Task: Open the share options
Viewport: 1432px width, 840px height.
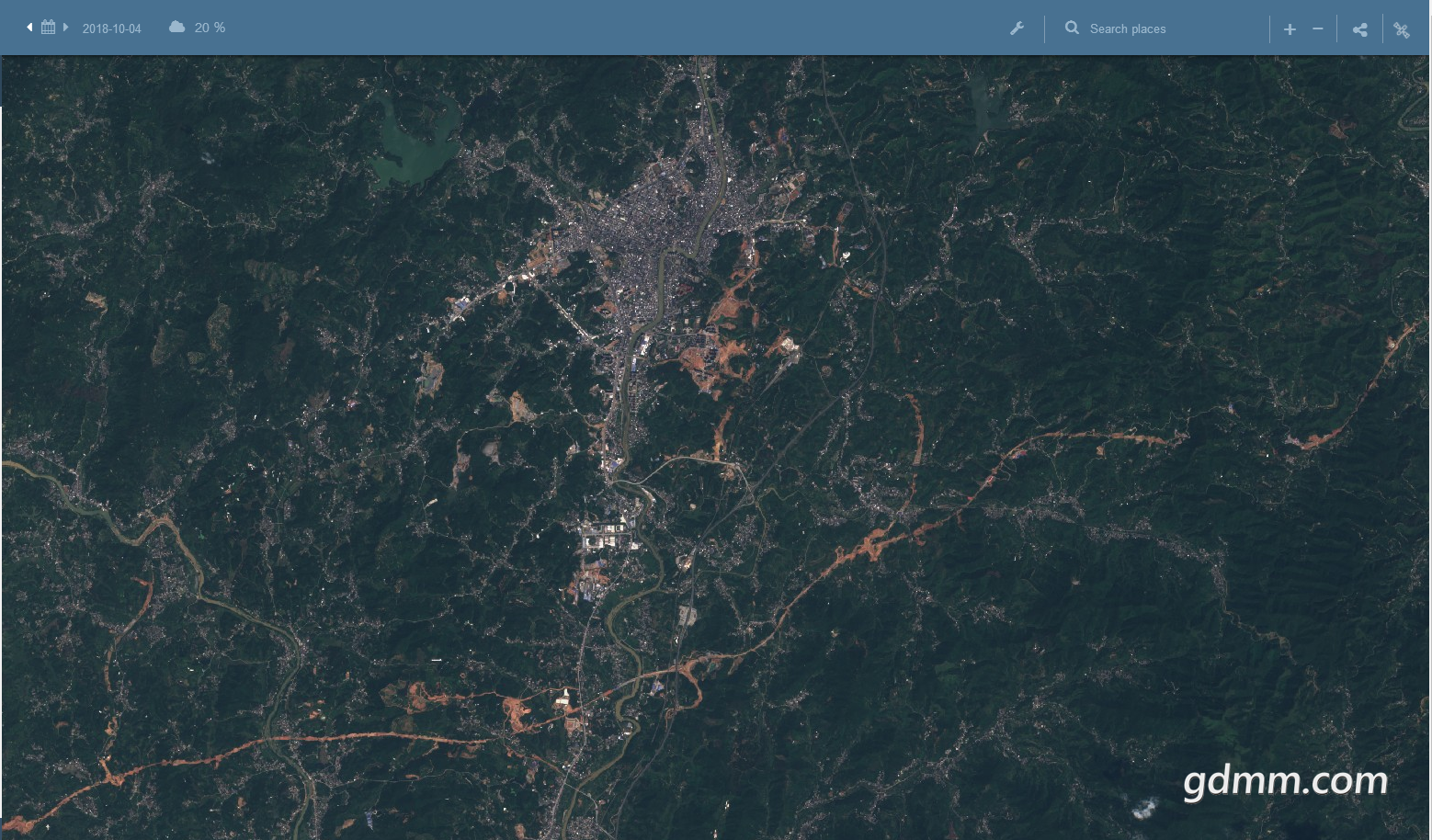Action: 1359,29
